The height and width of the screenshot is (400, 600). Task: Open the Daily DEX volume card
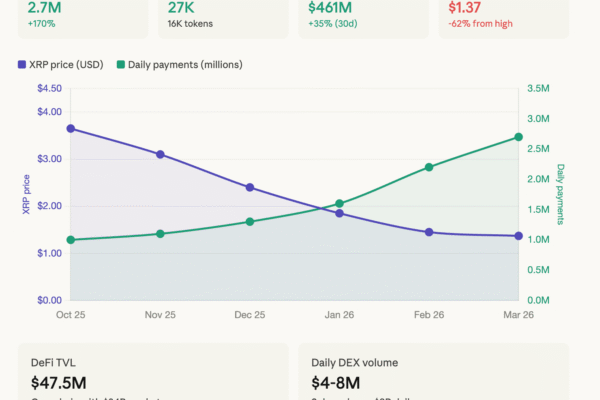(433, 373)
